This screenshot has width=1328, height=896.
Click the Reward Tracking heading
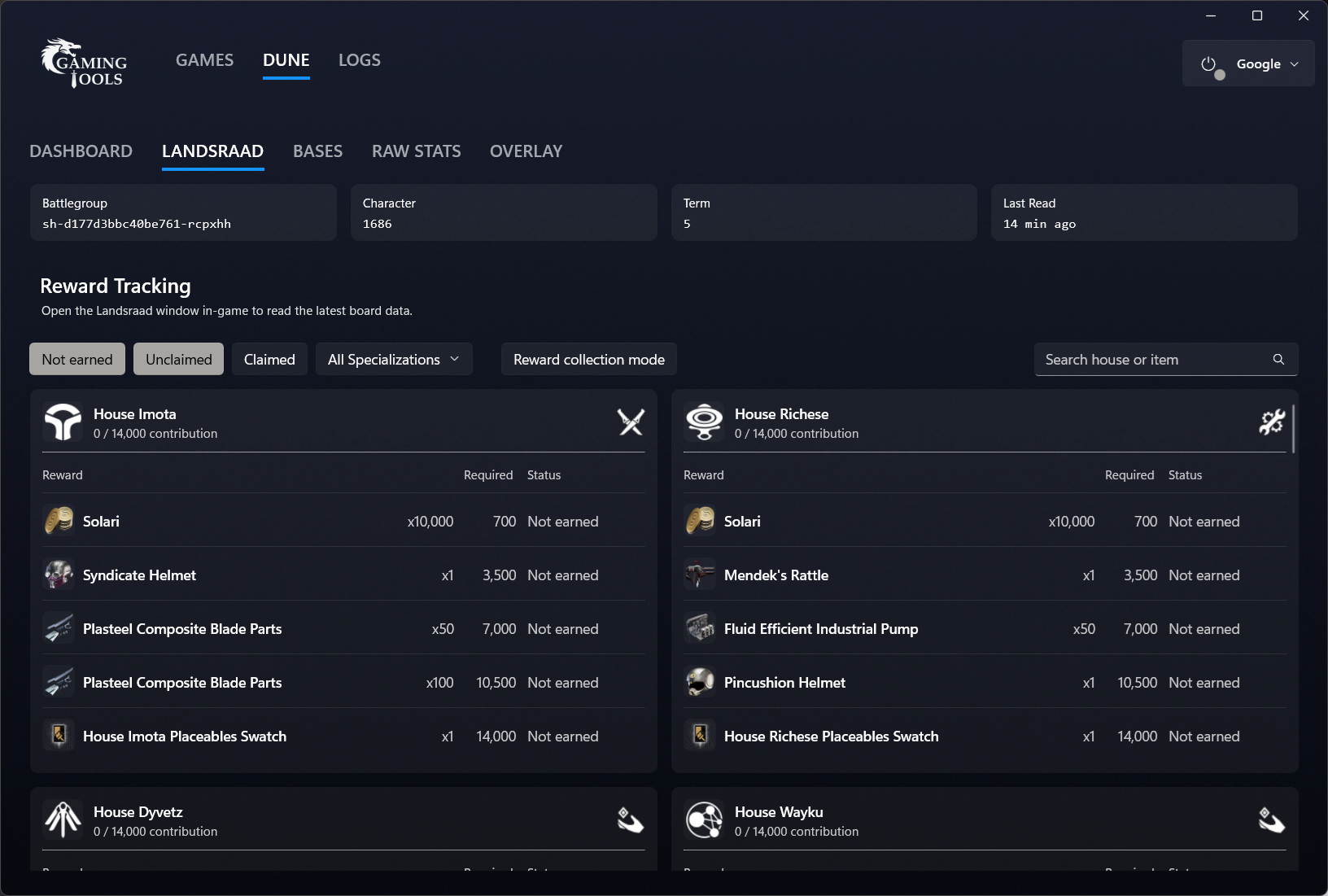pos(116,286)
